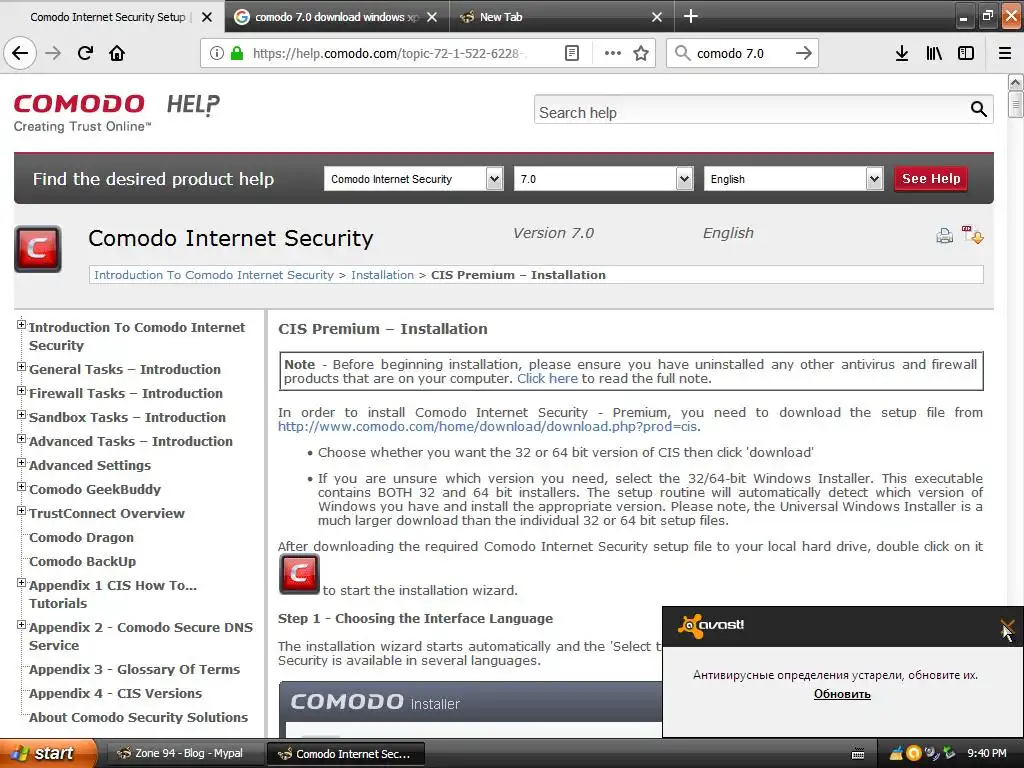Image resolution: width=1024 pixels, height=768 pixels.
Task: Click the 9:40 PM system clock
Action: [x=987, y=754]
